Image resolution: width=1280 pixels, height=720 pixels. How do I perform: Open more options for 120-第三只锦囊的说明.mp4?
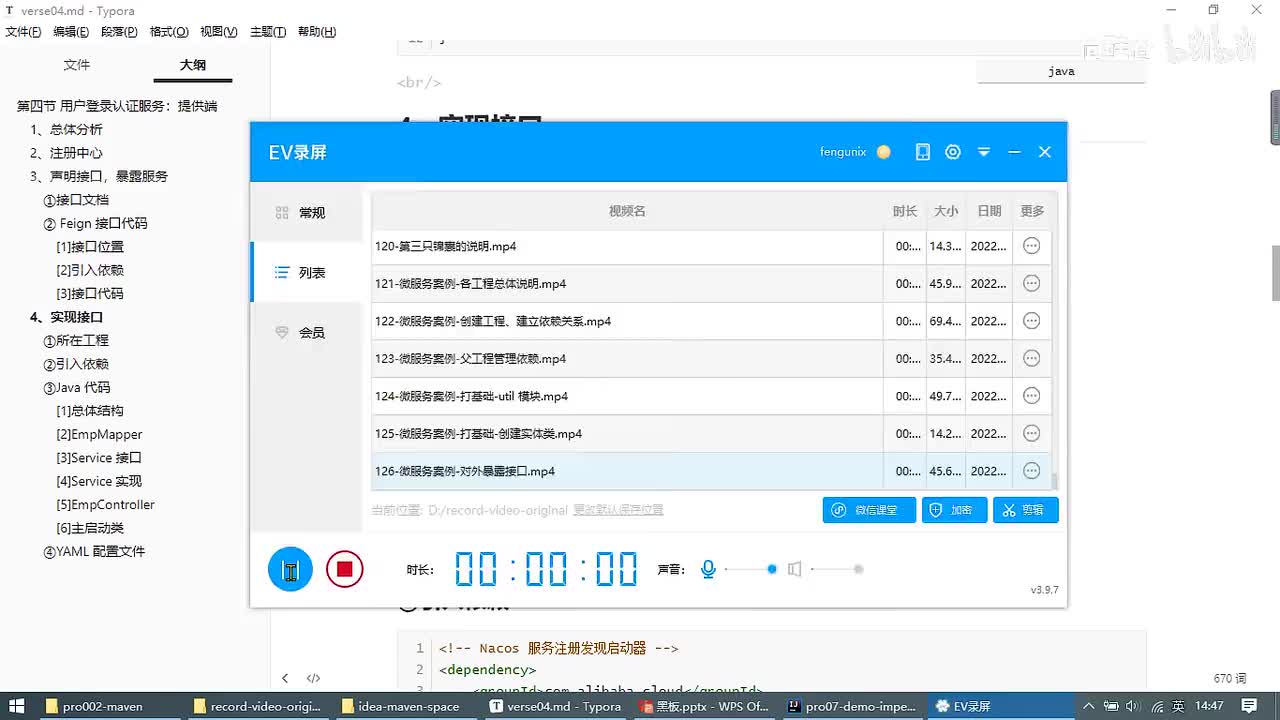pyautogui.click(x=1032, y=246)
